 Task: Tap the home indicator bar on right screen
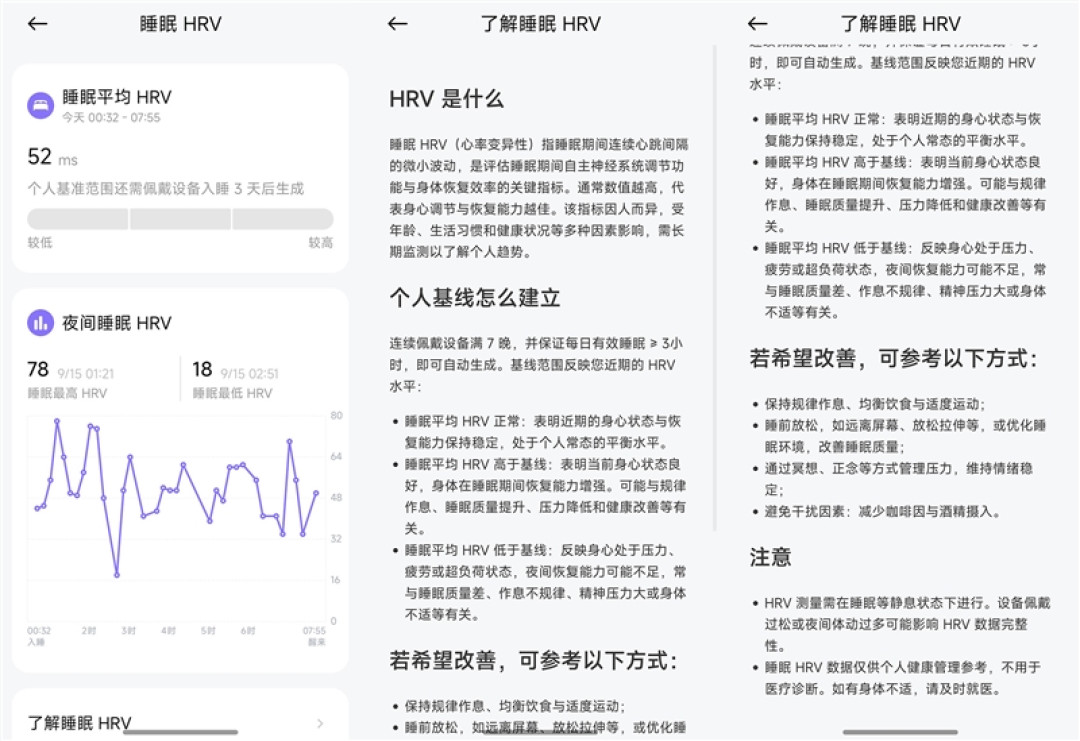[x=900, y=732]
